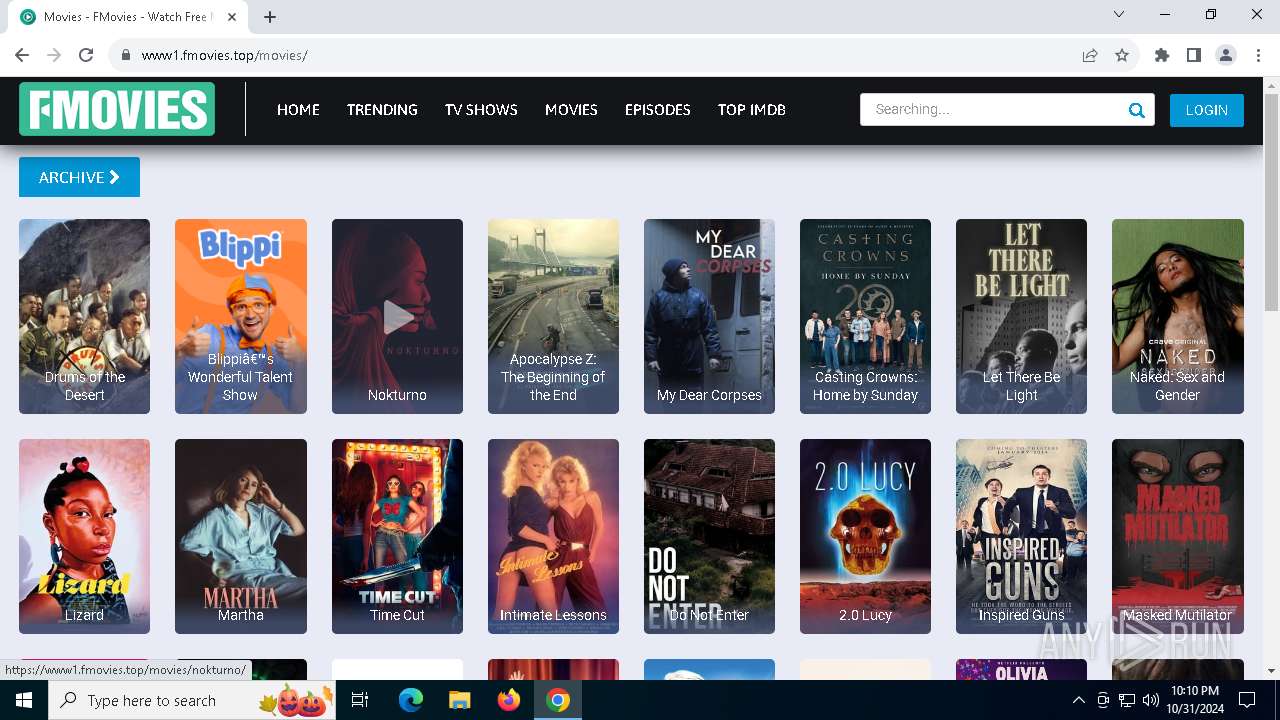Image resolution: width=1280 pixels, height=720 pixels.
Task: Click the volume tray icon
Action: tap(1151, 700)
